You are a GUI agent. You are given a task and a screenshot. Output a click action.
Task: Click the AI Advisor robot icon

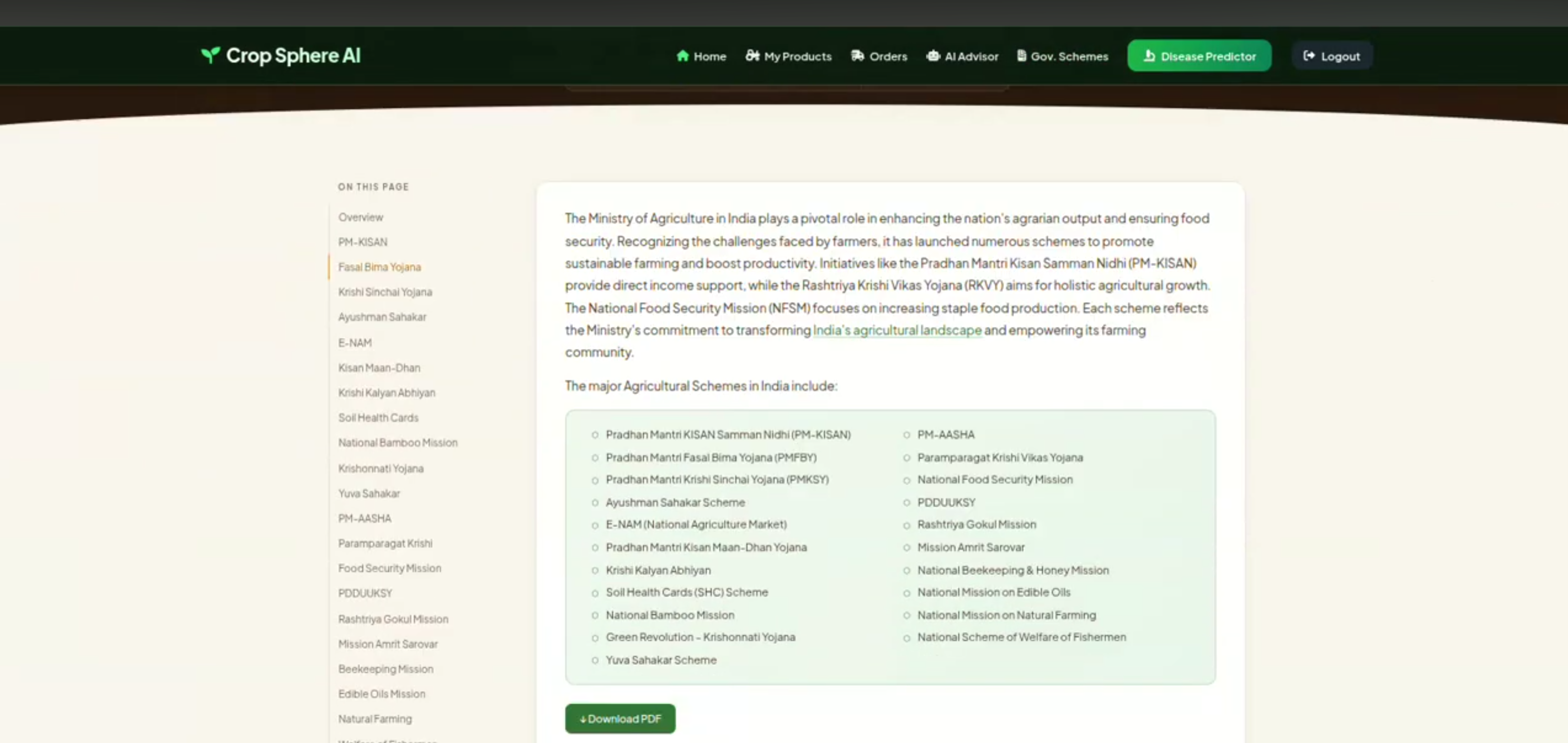click(x=933, y=56)
